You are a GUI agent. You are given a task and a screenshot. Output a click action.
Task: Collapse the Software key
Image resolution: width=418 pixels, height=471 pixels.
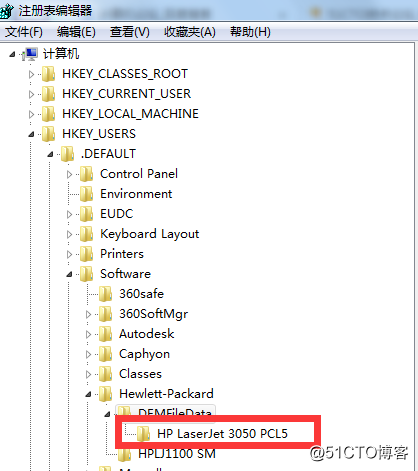[69, 274]
